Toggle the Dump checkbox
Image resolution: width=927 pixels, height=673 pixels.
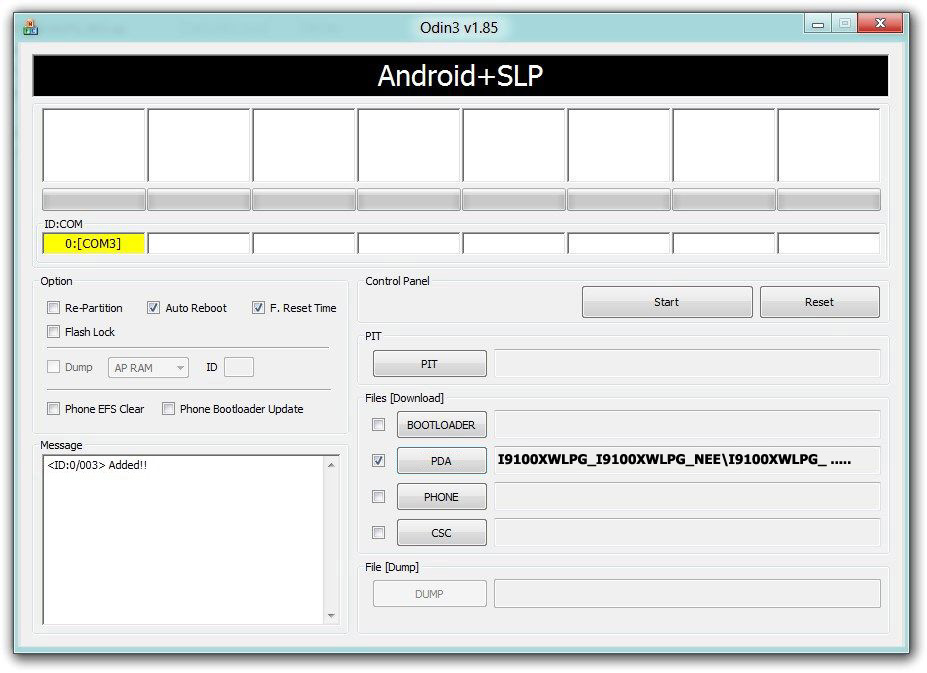[x=53, y=367]
